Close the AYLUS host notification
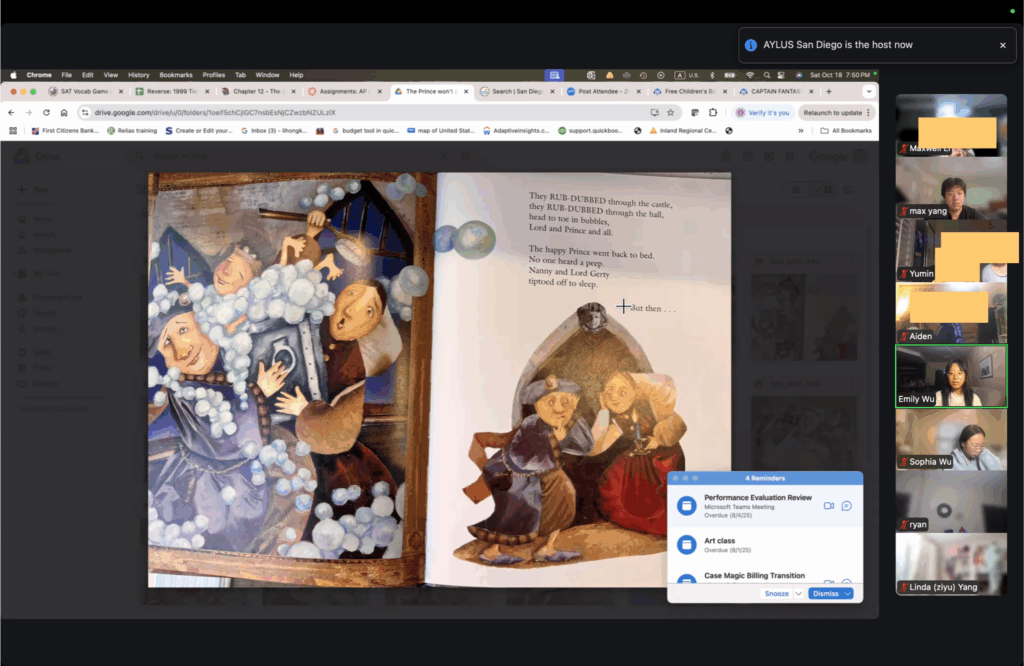This screenshot has height=666, width=1024. [1002, 45]
